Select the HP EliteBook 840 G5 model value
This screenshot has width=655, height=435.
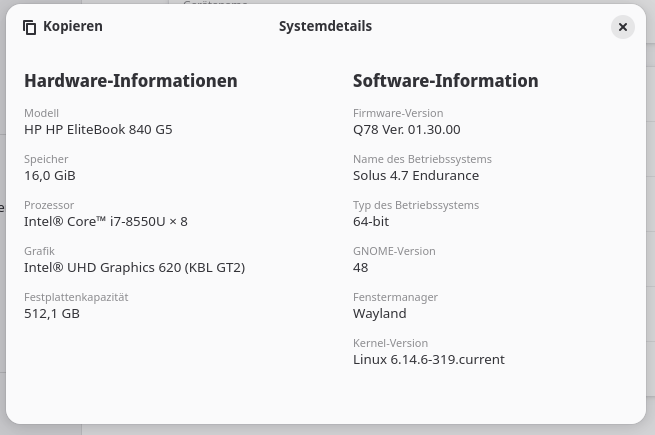pyautogui.click(x=98, y=129)
